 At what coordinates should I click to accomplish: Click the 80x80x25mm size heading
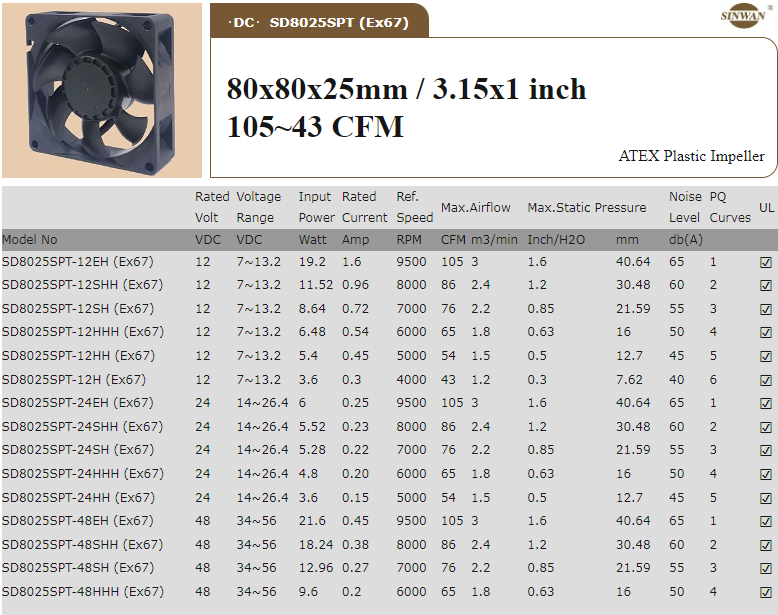point(406,90)
